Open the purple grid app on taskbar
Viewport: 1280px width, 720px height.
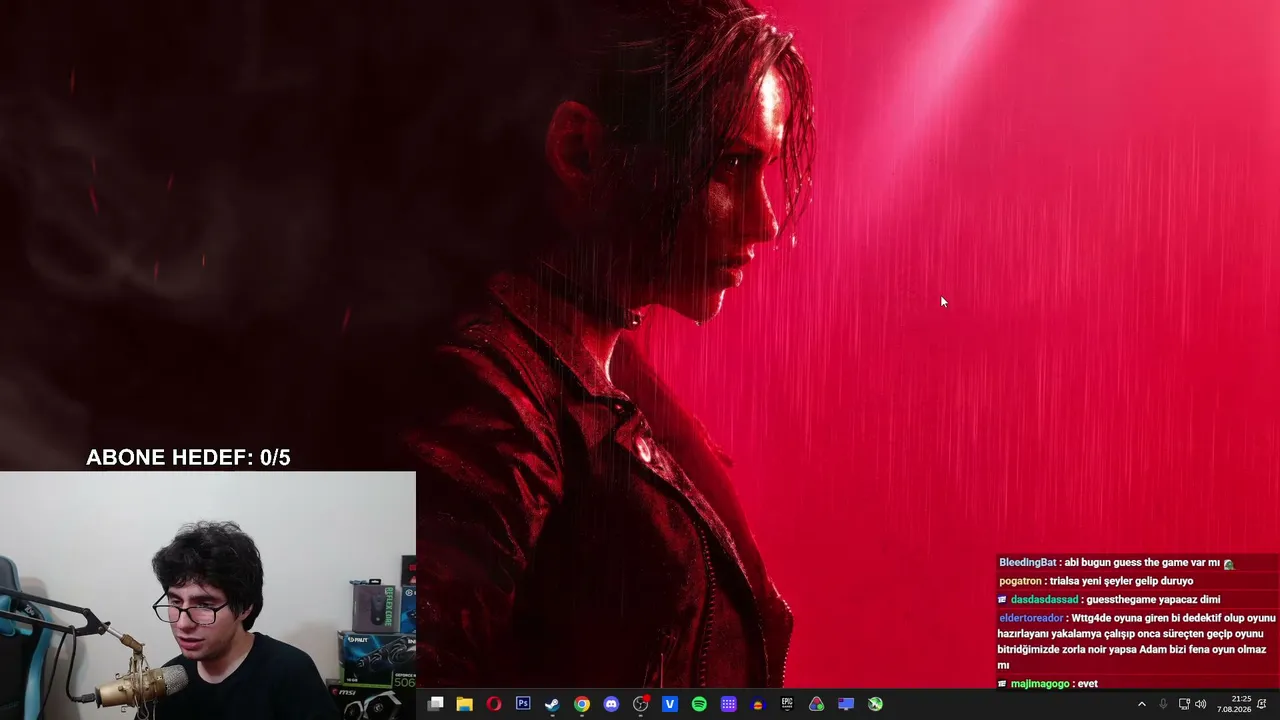click(729, 704)
